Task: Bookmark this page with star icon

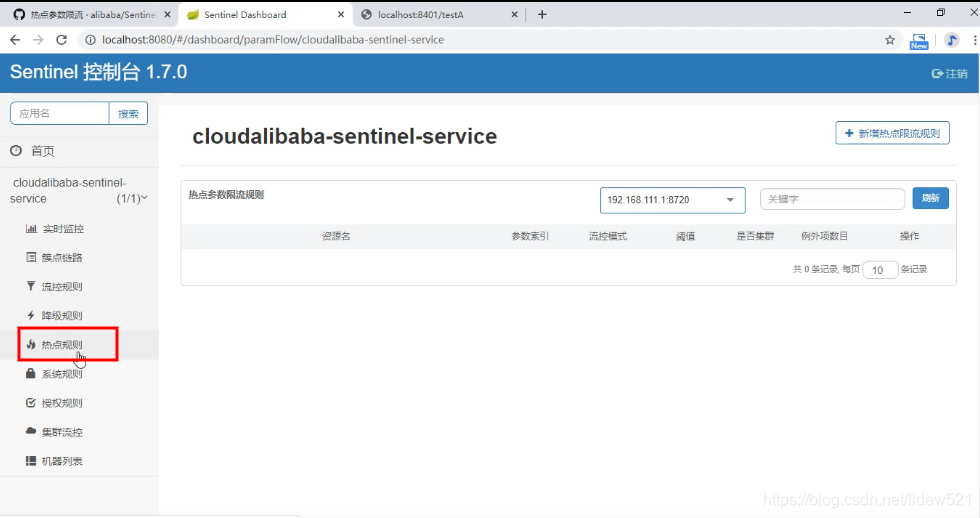Action: coord(890,40)
